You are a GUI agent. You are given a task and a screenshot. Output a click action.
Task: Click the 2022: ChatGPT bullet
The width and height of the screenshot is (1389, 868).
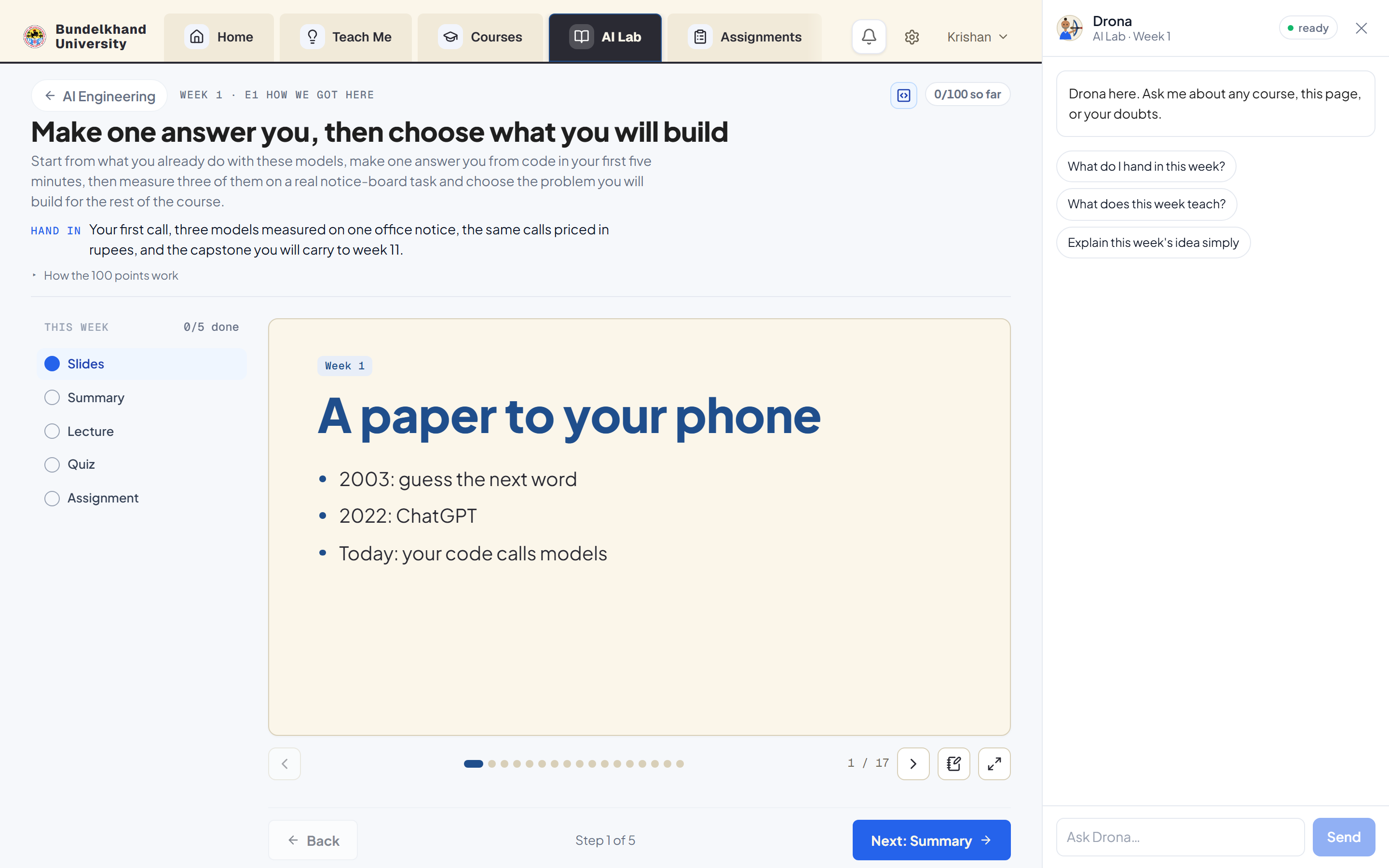click(408, 516)
